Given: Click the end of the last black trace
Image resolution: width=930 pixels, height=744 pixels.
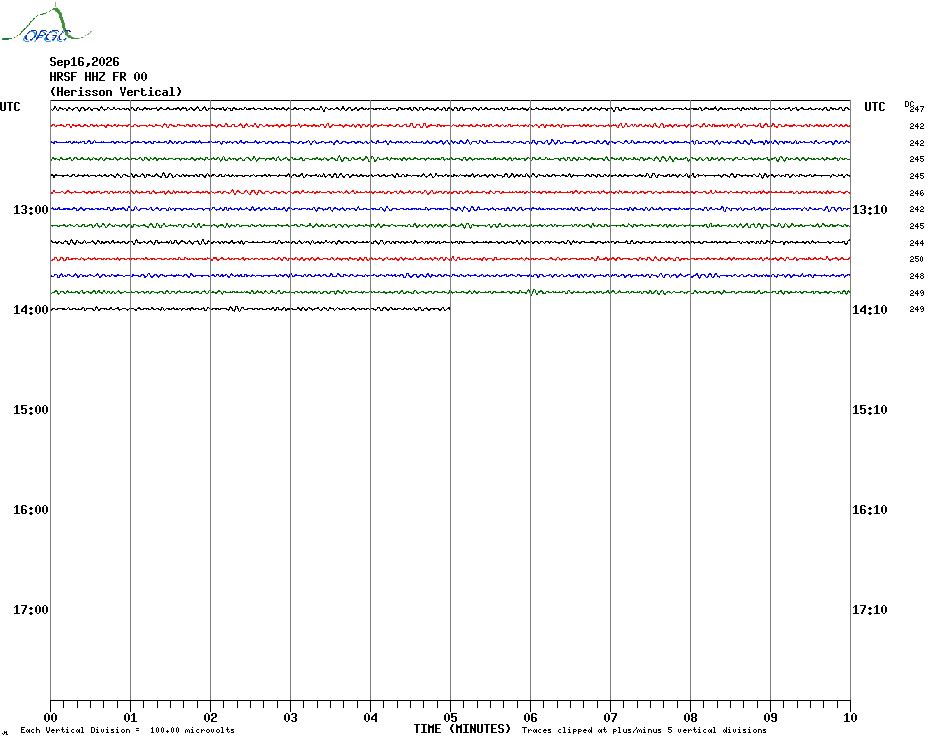Looking at the screenshot, I should pyautogui.click(x=450, y=309).
